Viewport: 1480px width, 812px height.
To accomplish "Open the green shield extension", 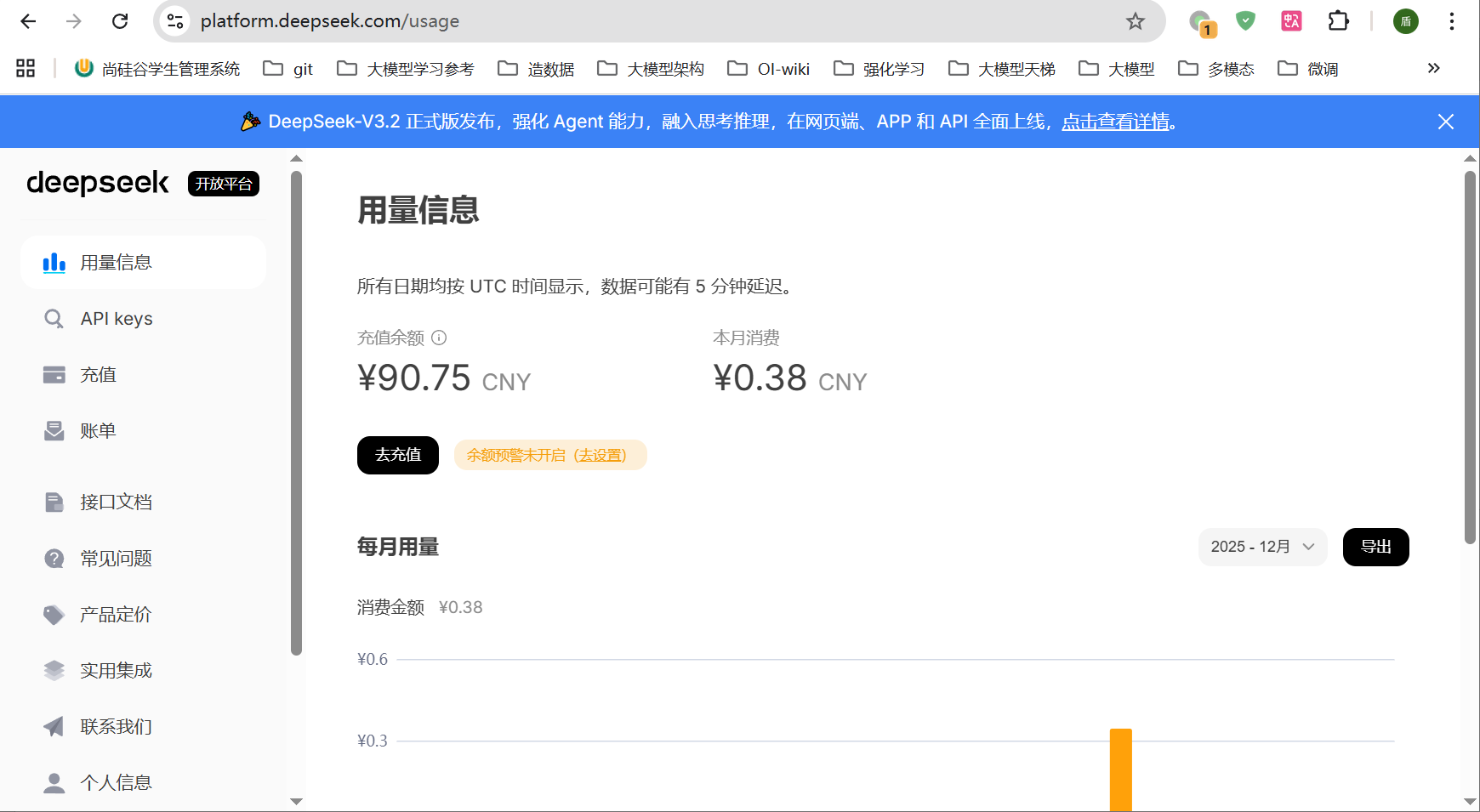I will [x=1245, y=21].
